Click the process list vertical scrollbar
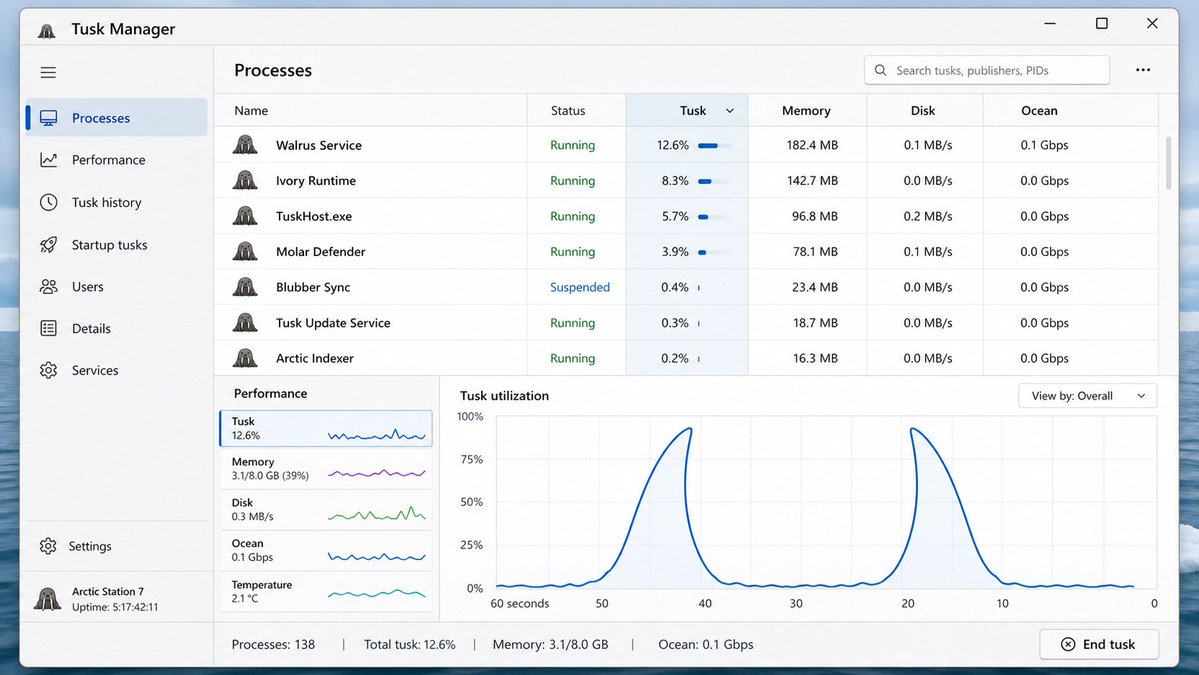This screenshot has width=1199, height=675. tap(1168, 163)
